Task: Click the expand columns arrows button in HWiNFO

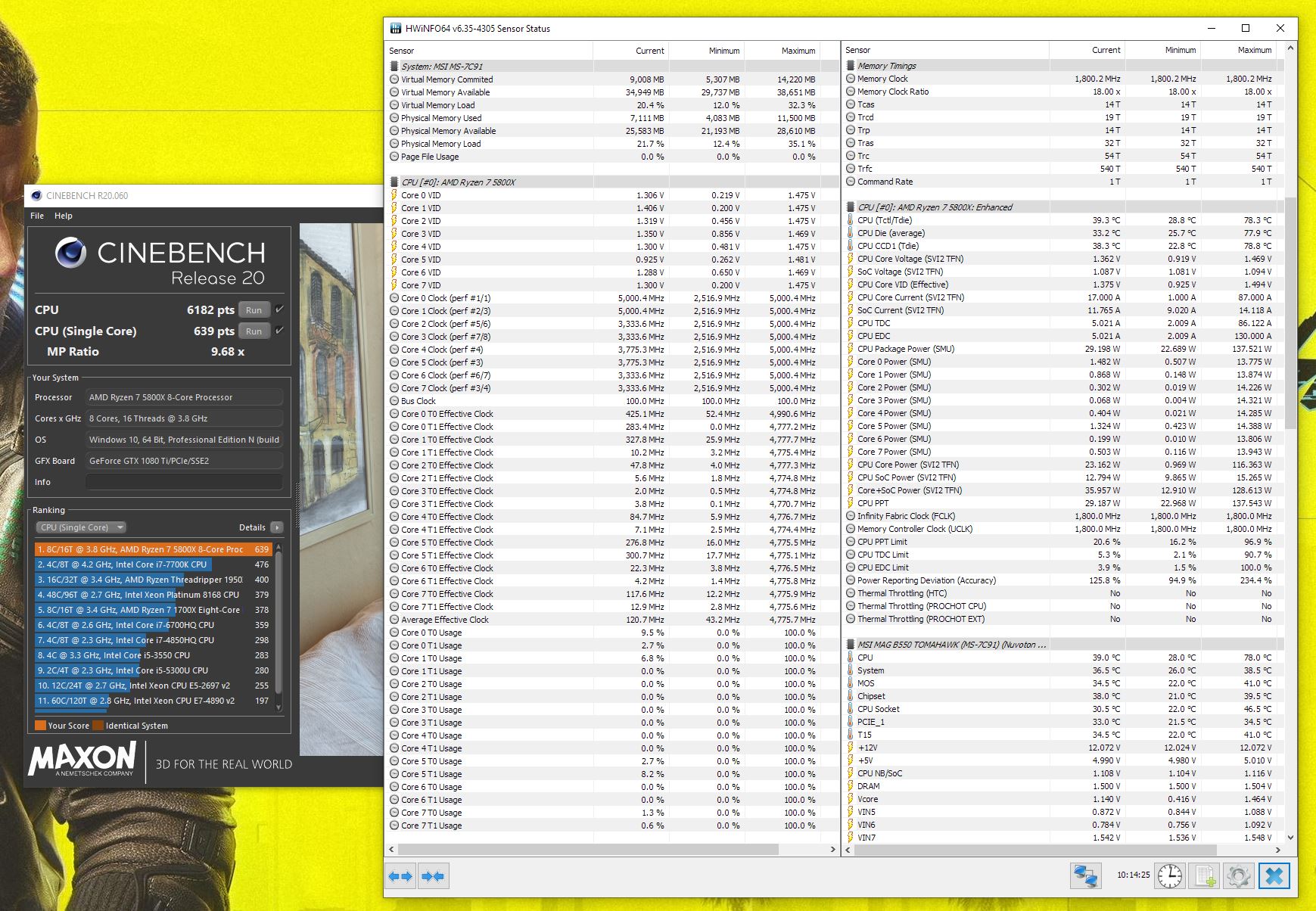Action: 400,876
